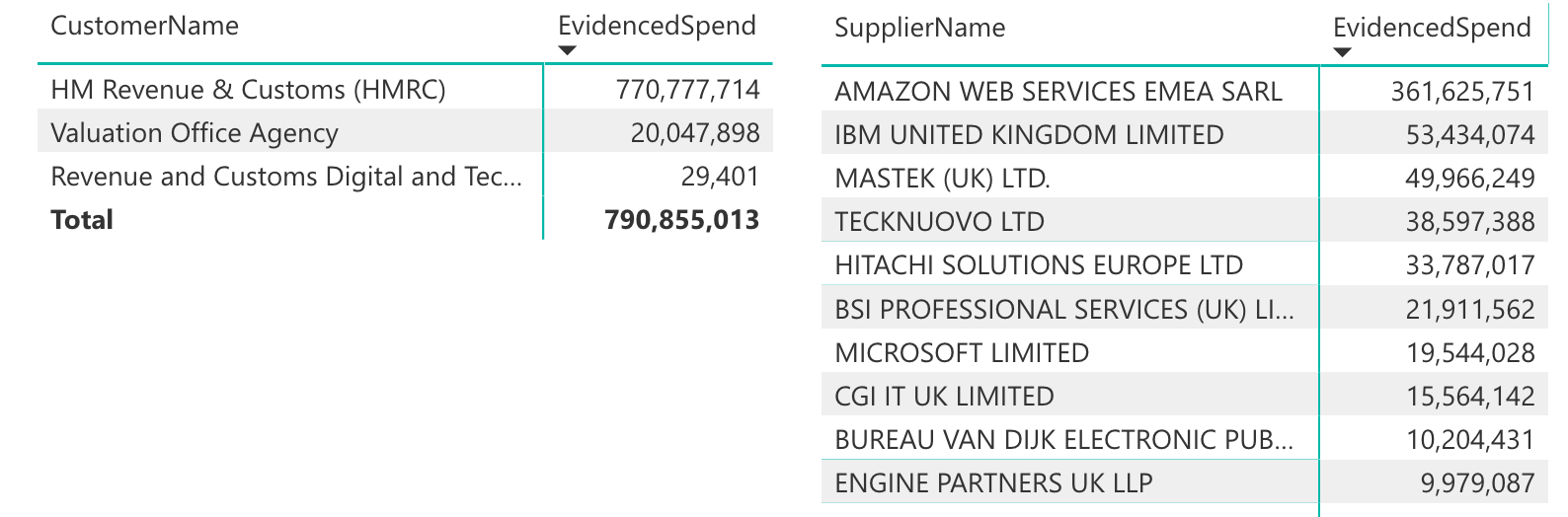Click the Total row label

click(x=82, y=220)
